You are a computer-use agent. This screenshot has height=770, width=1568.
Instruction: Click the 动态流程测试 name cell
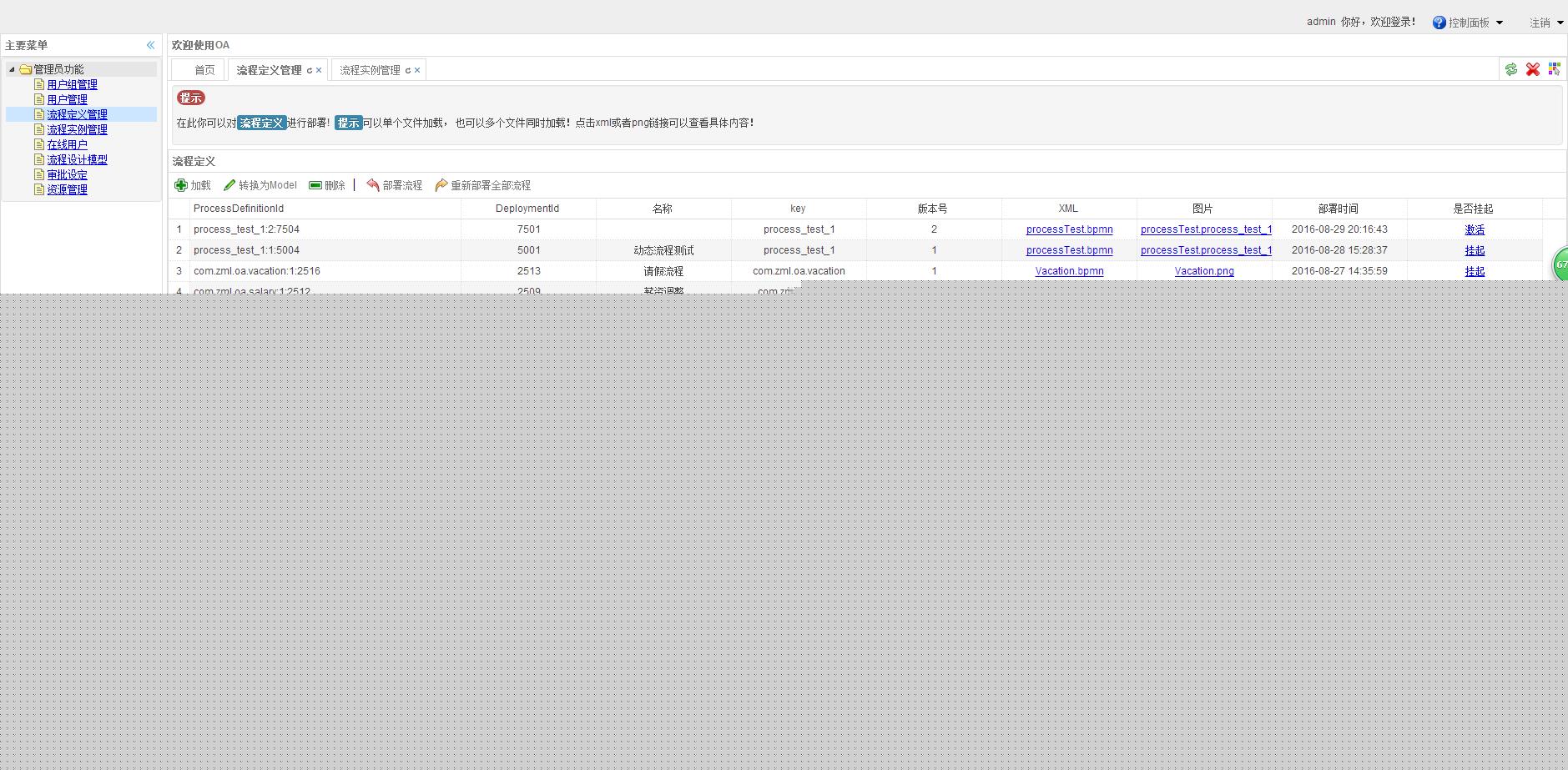click(x=663, y=250)
